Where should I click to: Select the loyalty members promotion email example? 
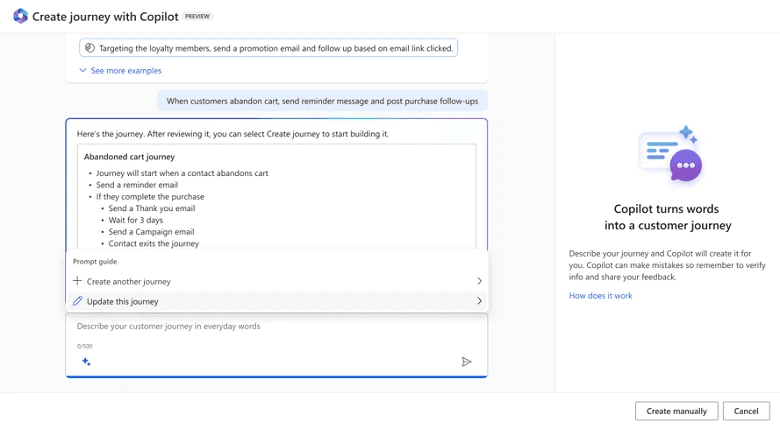click(x=268, y=48)
